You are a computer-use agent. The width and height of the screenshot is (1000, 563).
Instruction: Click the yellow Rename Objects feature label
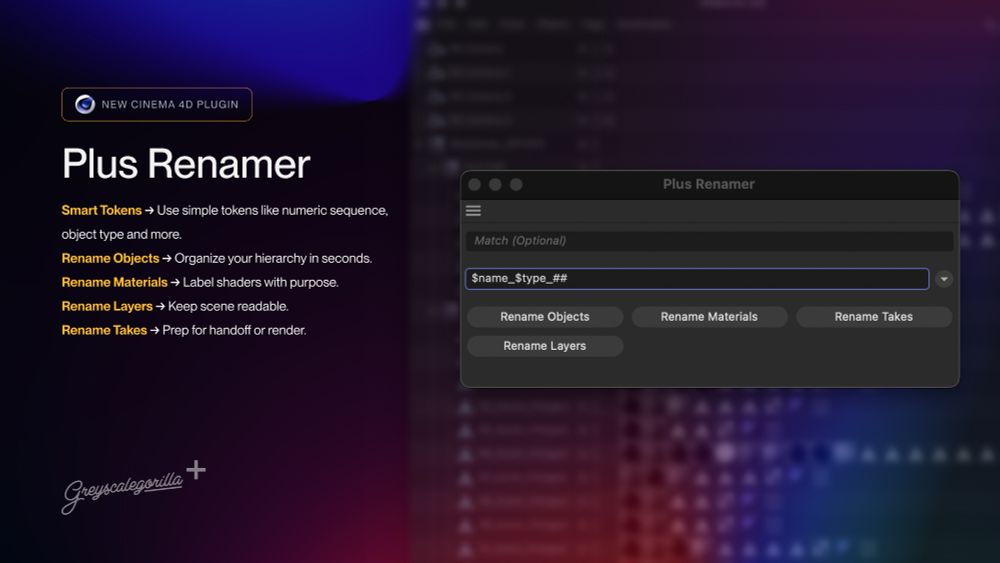110,258
